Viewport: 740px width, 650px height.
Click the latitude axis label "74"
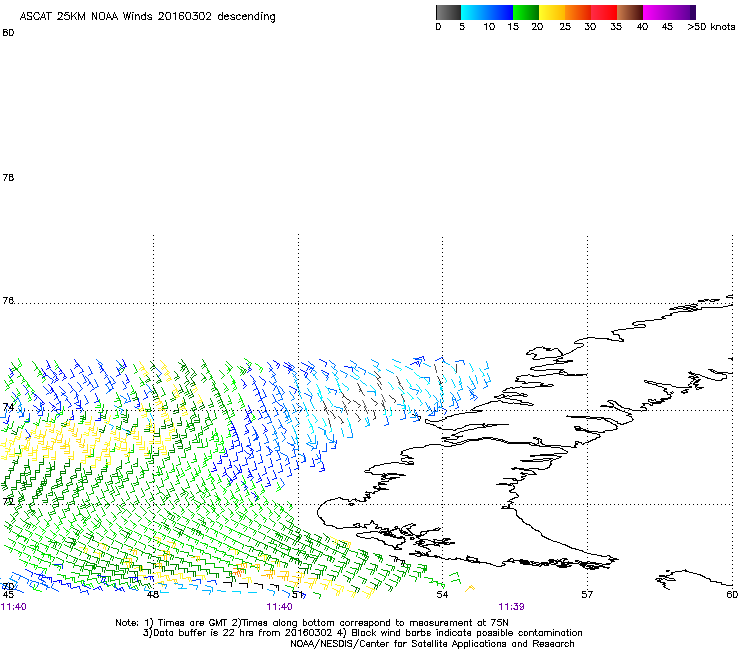8,407
